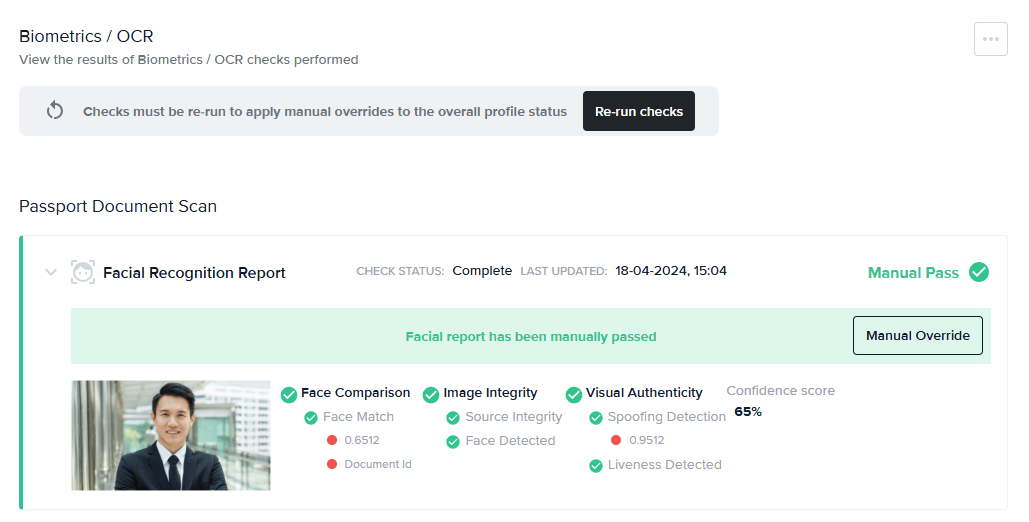Click the Source Integrity result label
Viewport: 1029px width, 522px height.
pos(513,417)
